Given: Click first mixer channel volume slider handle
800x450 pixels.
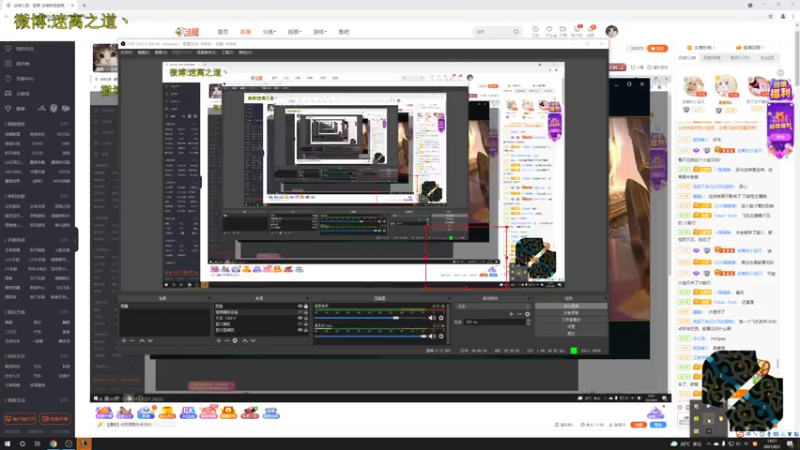Looking at the screenshot, I should [x=396, y=318].
